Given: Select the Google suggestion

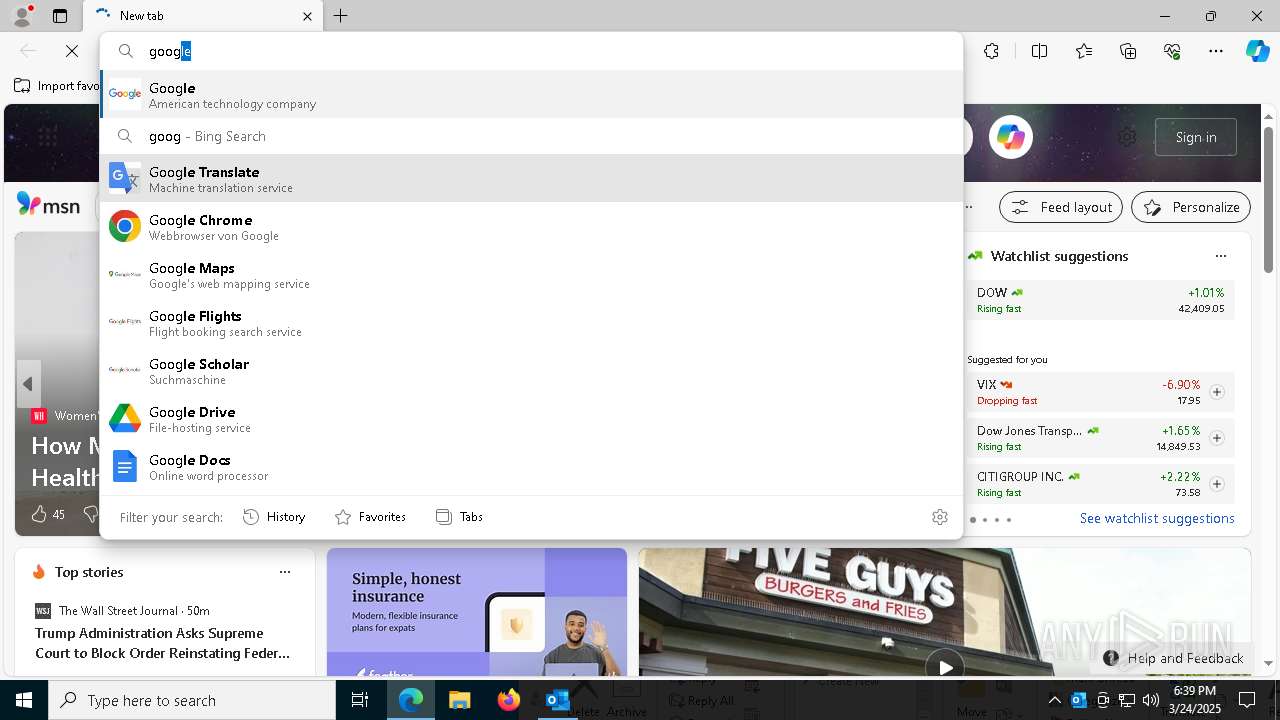Looking at the screenshot, I should [531, 95].
